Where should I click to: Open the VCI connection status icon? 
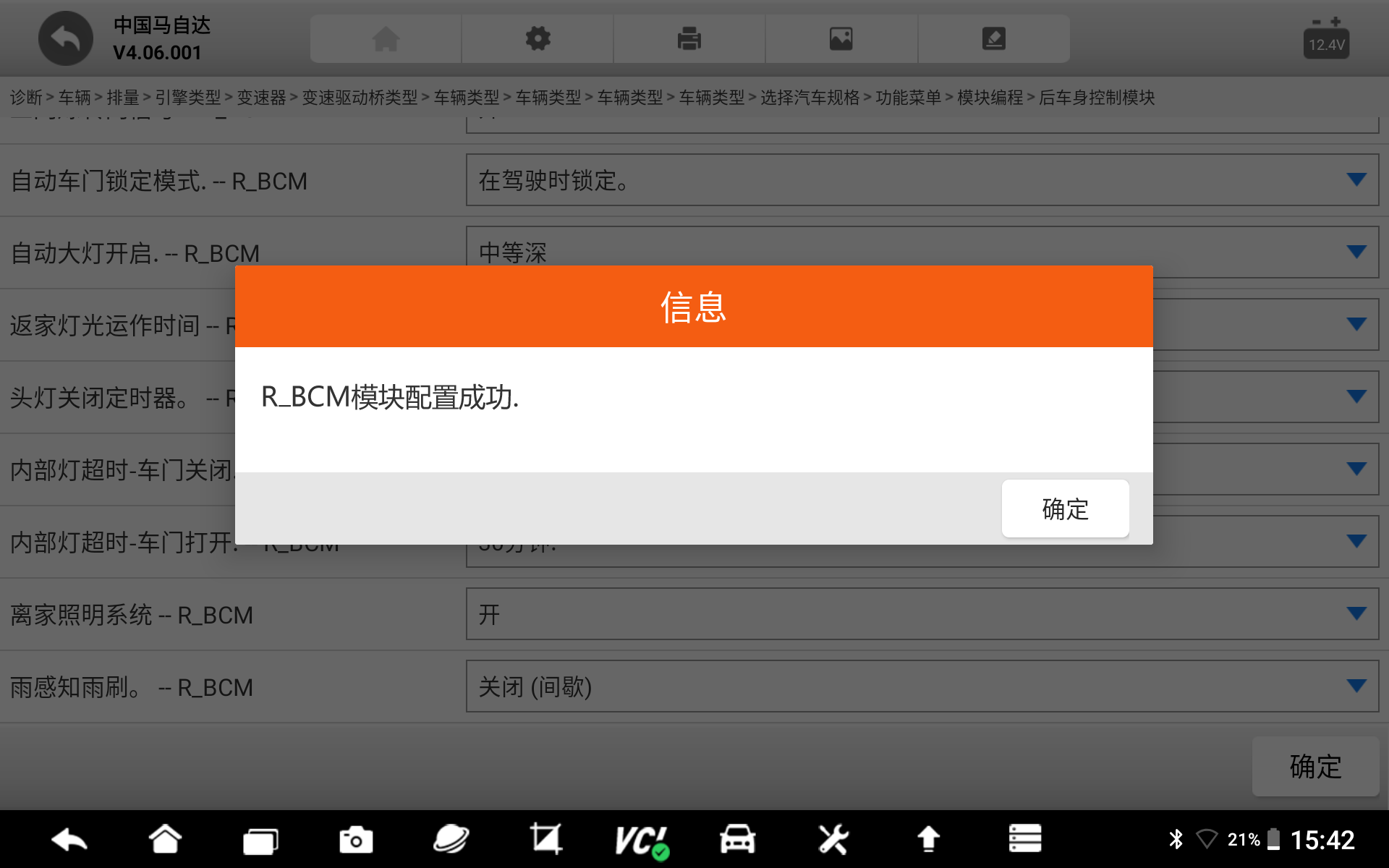(x=641, y=840)
